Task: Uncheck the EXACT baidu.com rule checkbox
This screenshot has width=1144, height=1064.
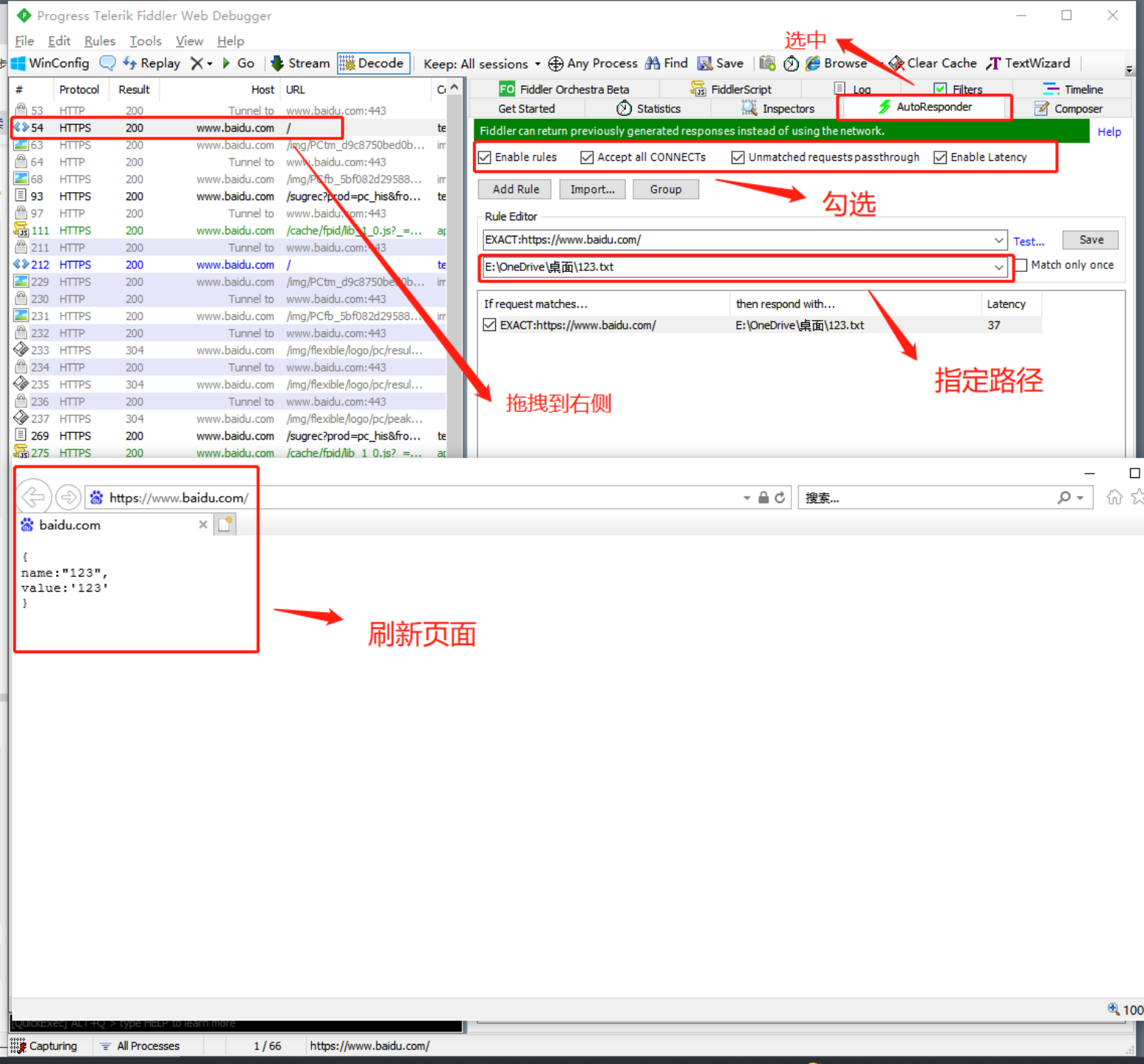Action: pyautogui.click(x=489, y=325)
